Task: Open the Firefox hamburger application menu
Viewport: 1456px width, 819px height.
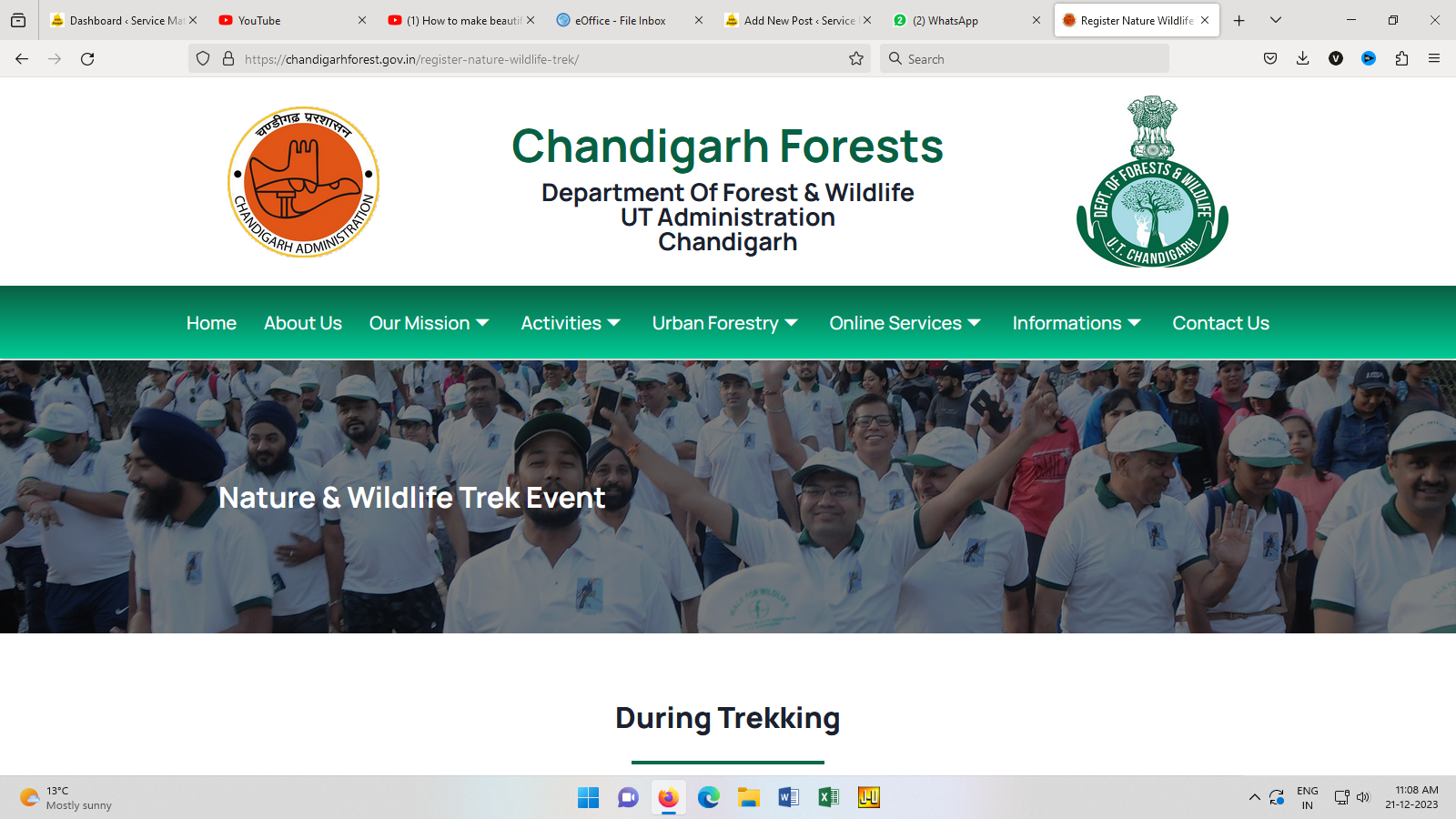Action: 1434,59
